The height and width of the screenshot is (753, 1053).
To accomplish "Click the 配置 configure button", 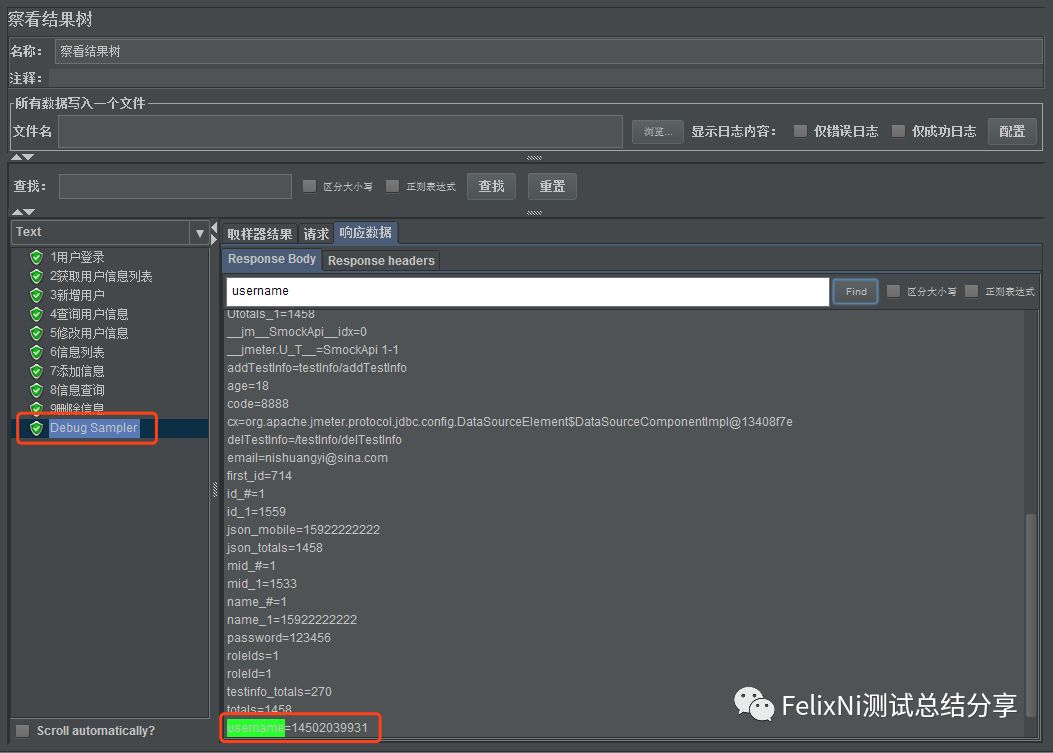I will click(x=1012, y=131).
